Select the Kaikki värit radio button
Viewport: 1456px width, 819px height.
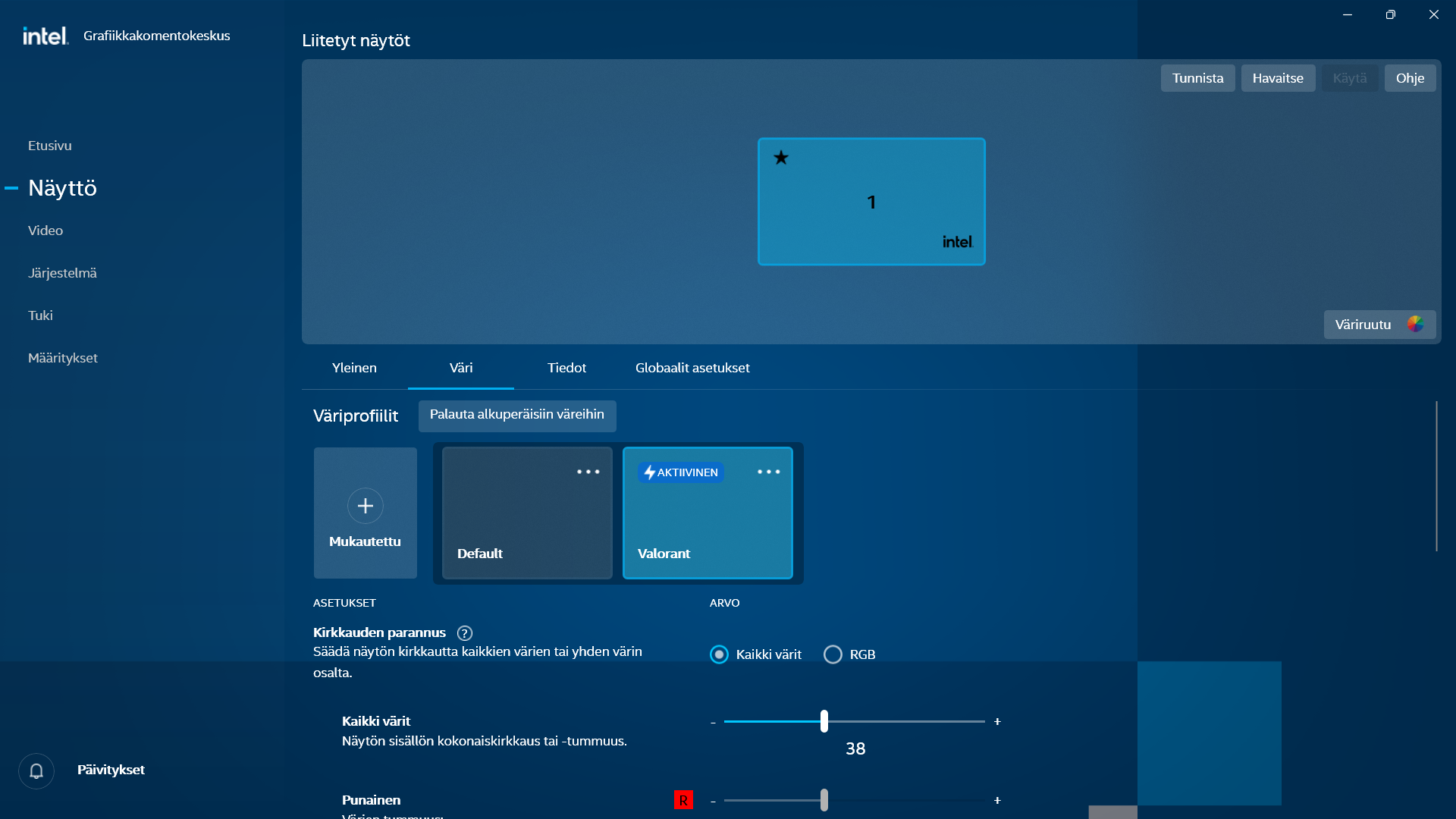[719, 654]
